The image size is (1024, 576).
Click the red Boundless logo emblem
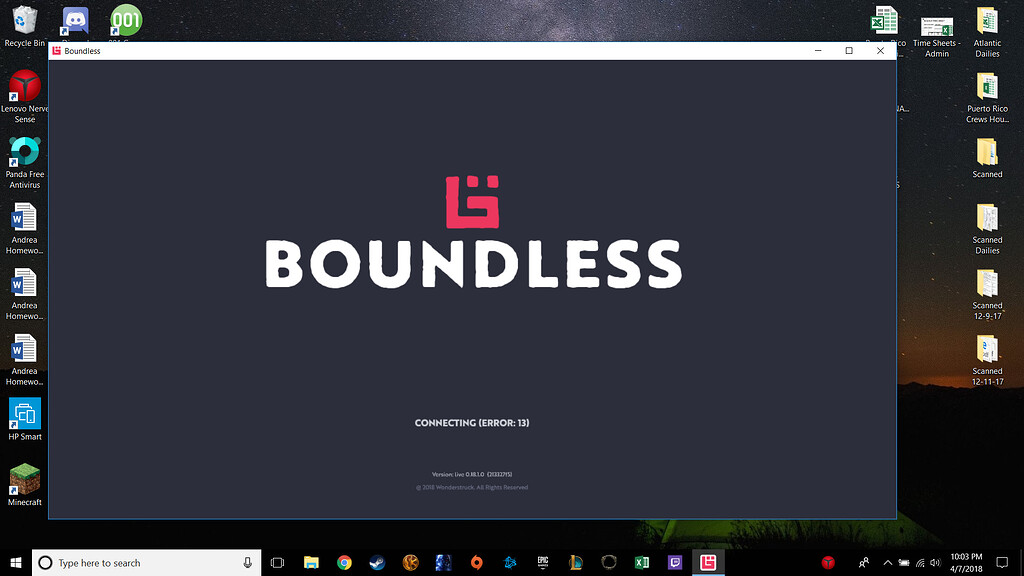coord(472,202)
